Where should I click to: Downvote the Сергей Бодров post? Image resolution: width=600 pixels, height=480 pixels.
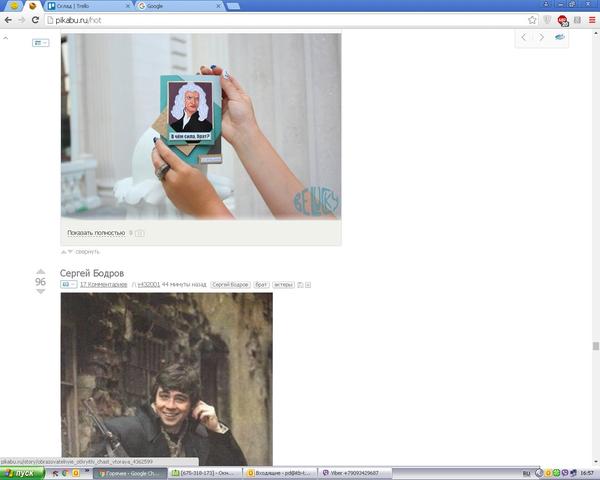[41, 292]
